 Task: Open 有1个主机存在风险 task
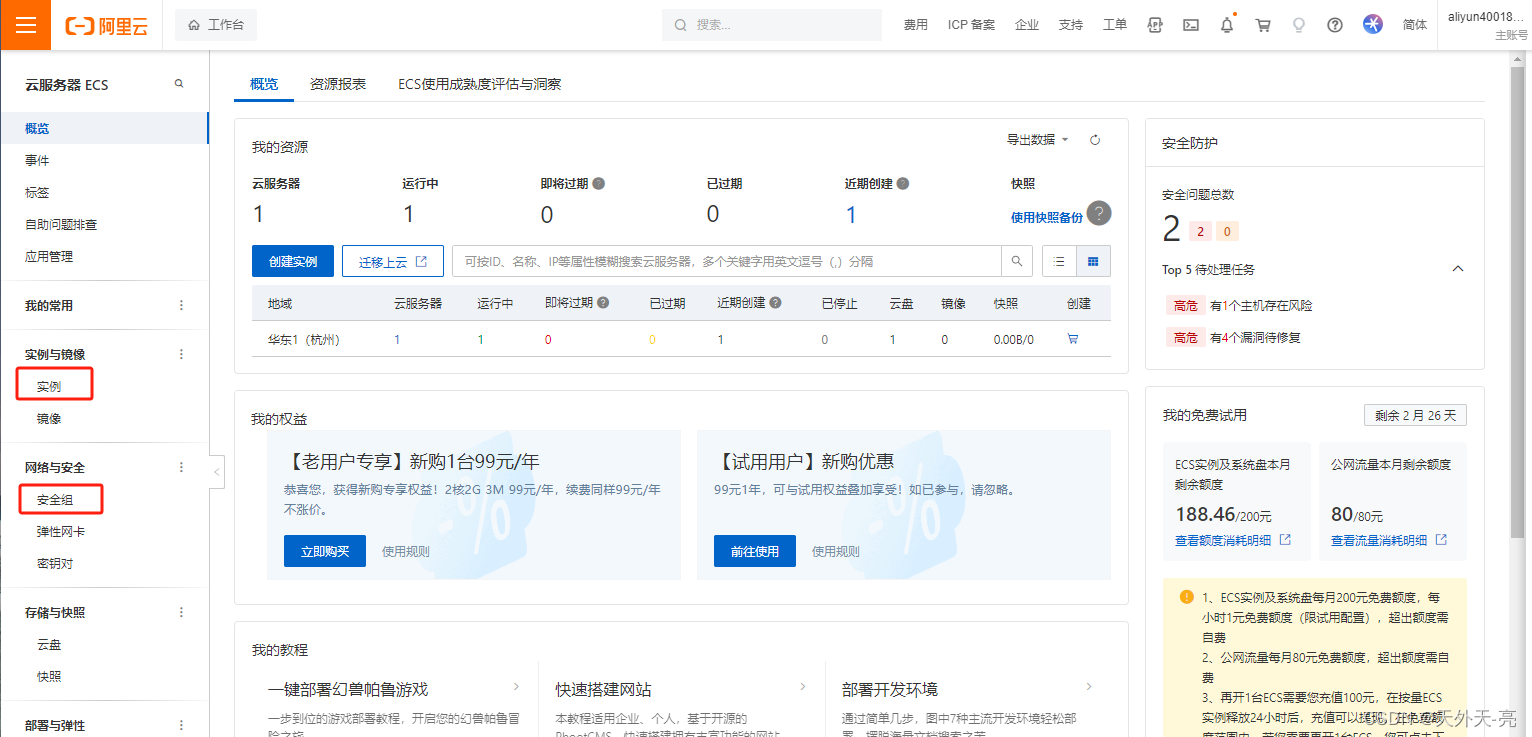click(x=1261, y=306)
